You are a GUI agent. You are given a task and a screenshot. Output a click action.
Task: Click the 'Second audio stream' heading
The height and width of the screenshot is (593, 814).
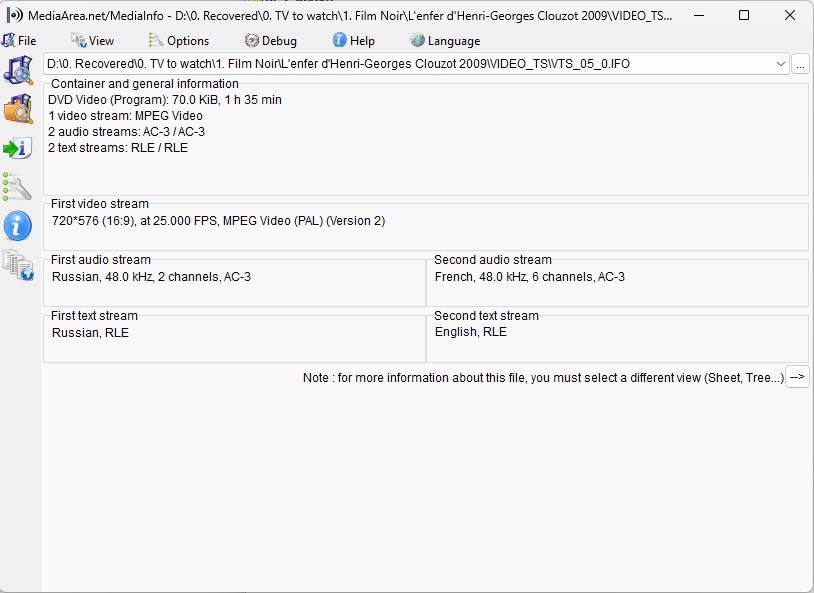pyautogui.click(x=493, y=260)
